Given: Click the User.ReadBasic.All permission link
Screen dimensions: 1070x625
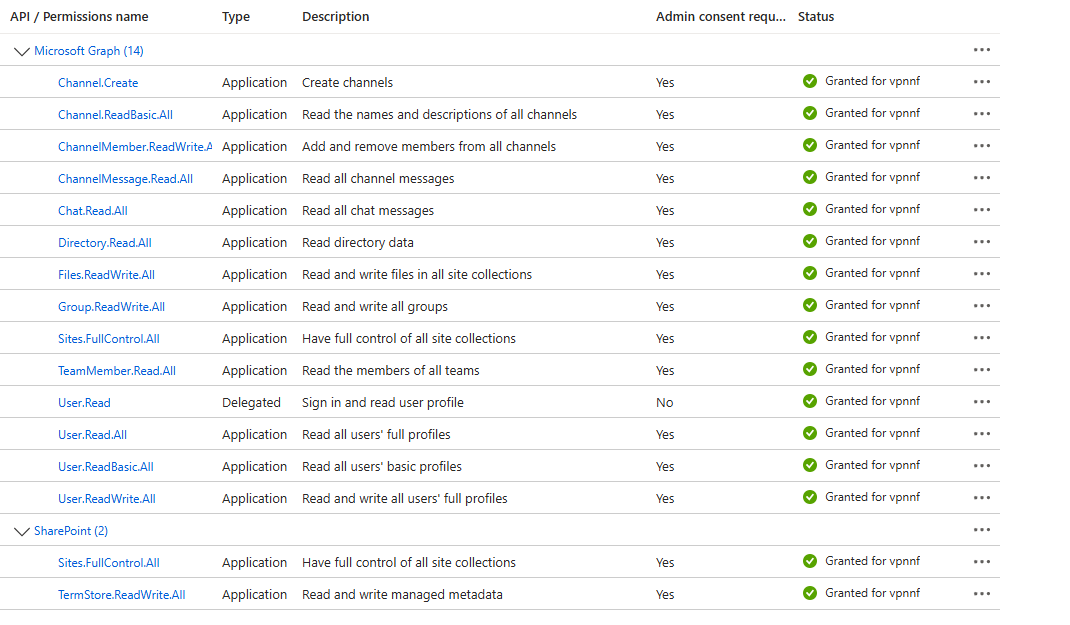Looking at the screenshot, I should (x=105, y=467).
